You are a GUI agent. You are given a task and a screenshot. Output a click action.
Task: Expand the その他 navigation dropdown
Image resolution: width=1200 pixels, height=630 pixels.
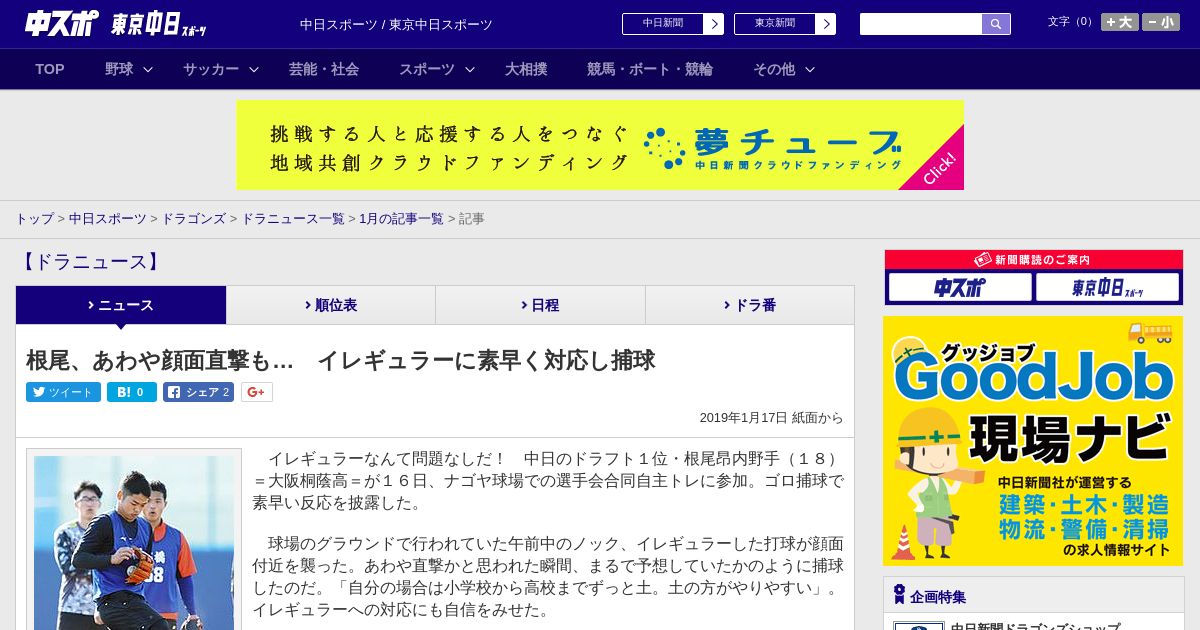[784, 69]
